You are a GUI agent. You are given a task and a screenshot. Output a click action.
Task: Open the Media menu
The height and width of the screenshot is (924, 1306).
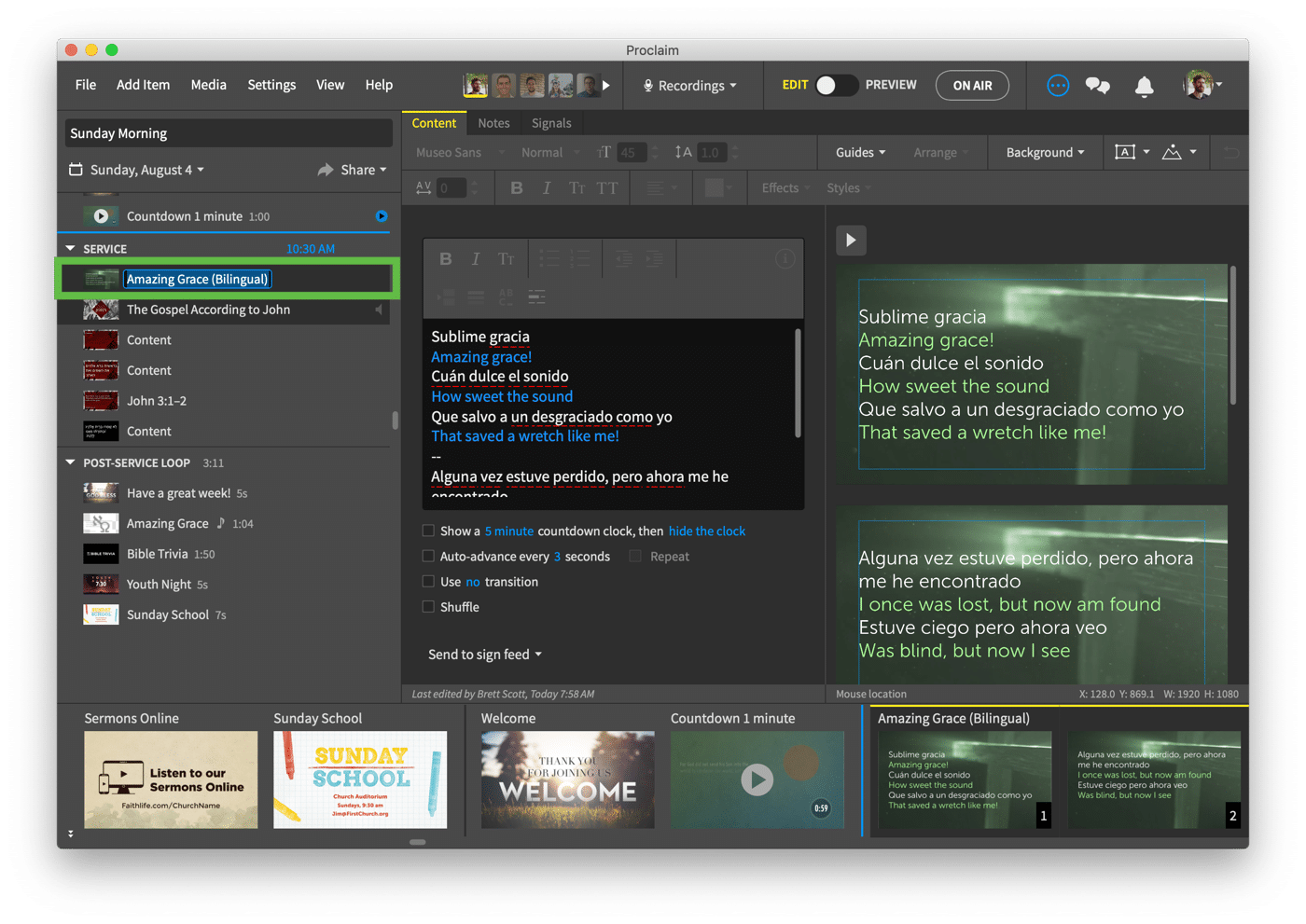pos(209,85)
